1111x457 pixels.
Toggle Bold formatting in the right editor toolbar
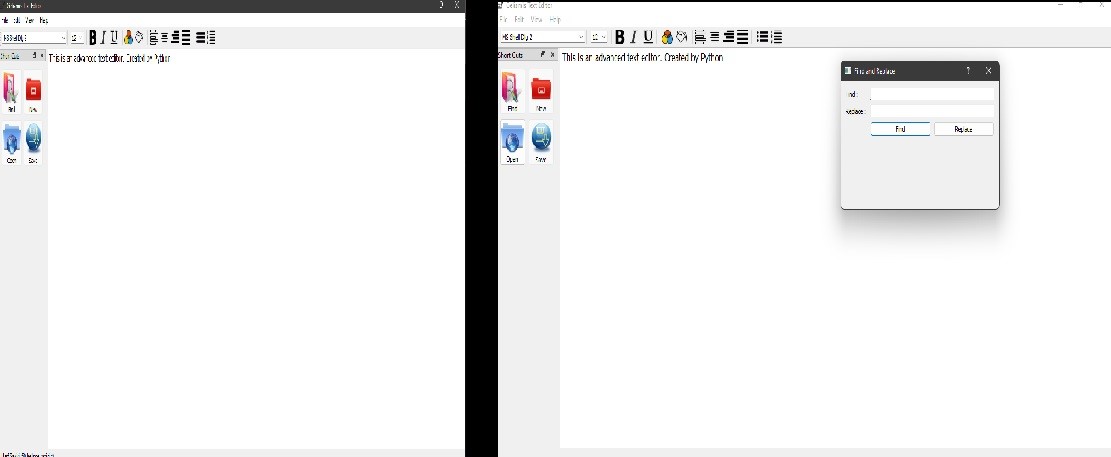(x=620, y=37)
